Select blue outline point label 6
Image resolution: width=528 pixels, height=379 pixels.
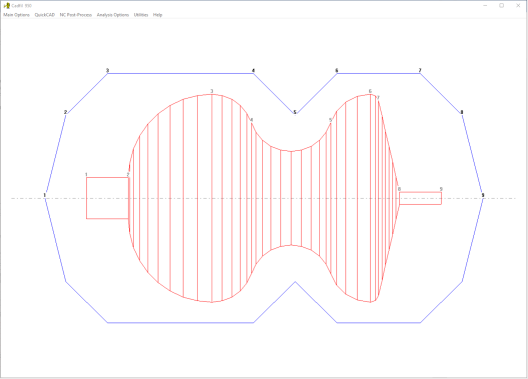click(336, 70)
